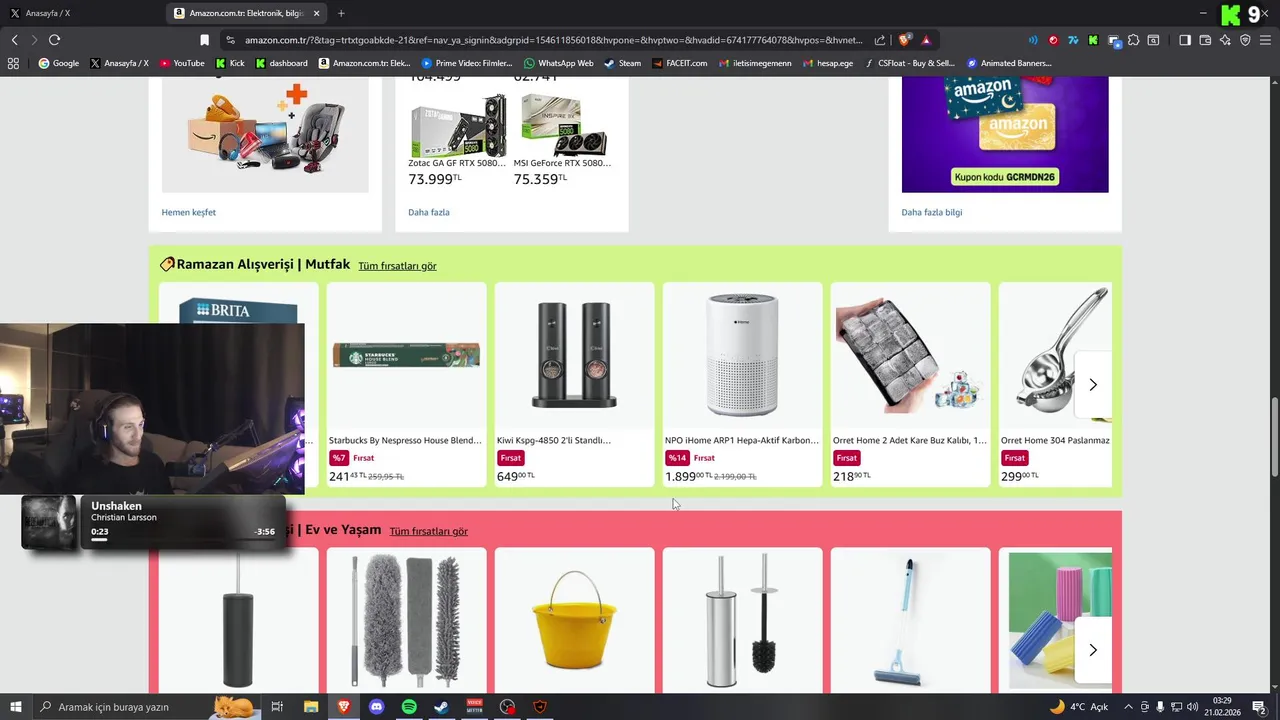
Task: Open MSI GeForce RTX 5080 product
Action: tap(563, 141)
